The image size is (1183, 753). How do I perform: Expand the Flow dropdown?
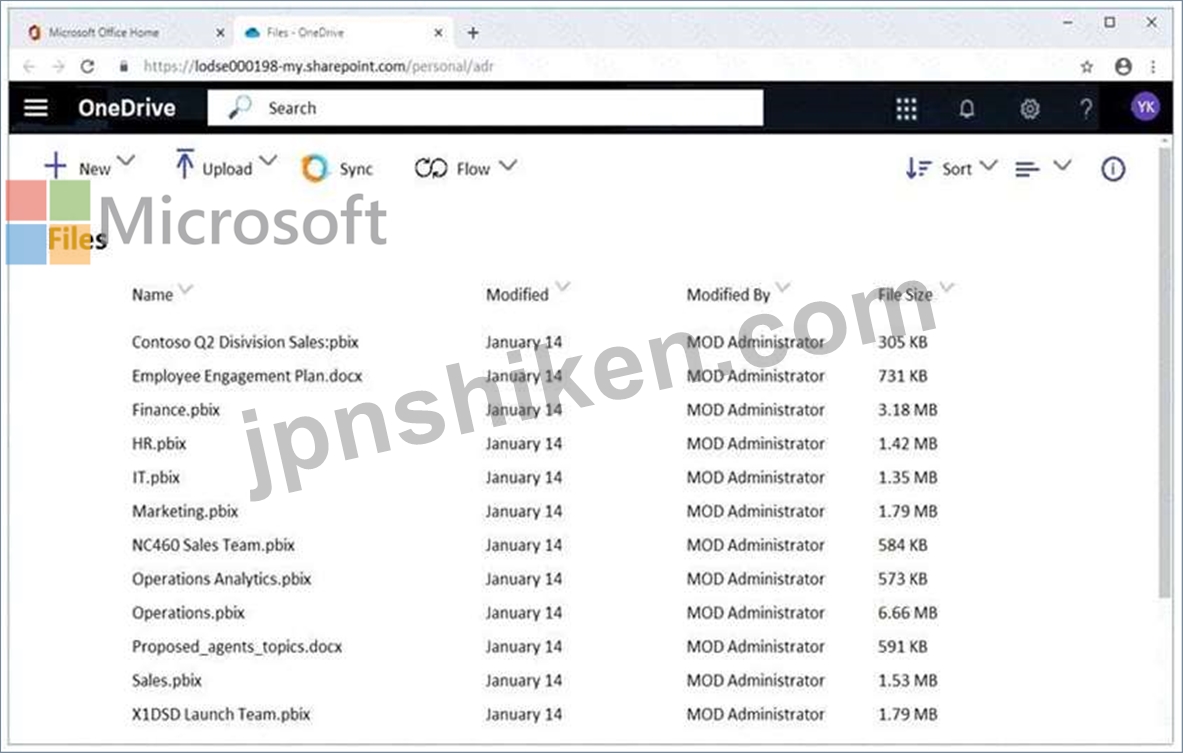(x=508, y=164)
